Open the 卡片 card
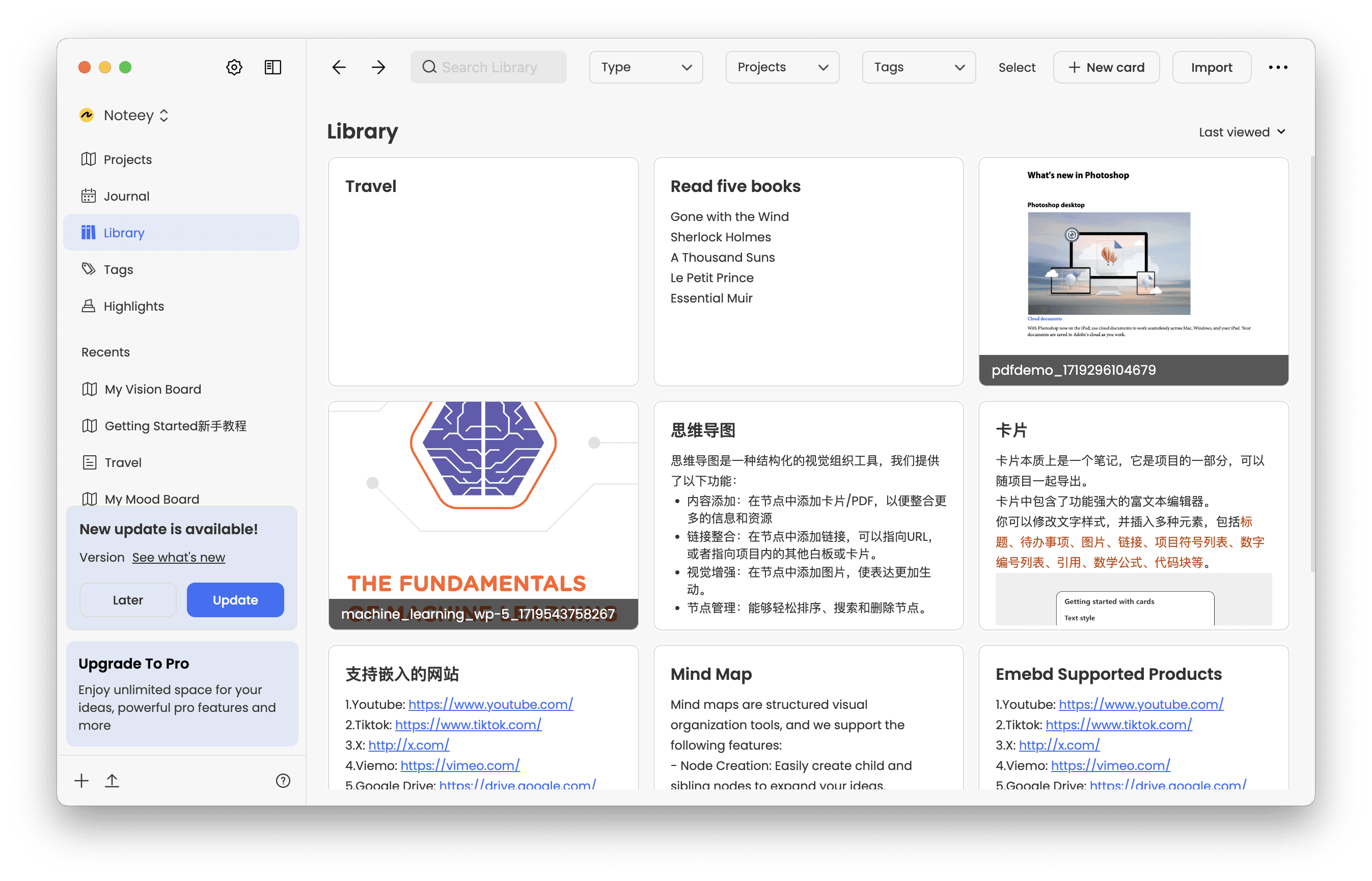The height and width of the screenshot is (881, 1372). [x=1134, y=515]
